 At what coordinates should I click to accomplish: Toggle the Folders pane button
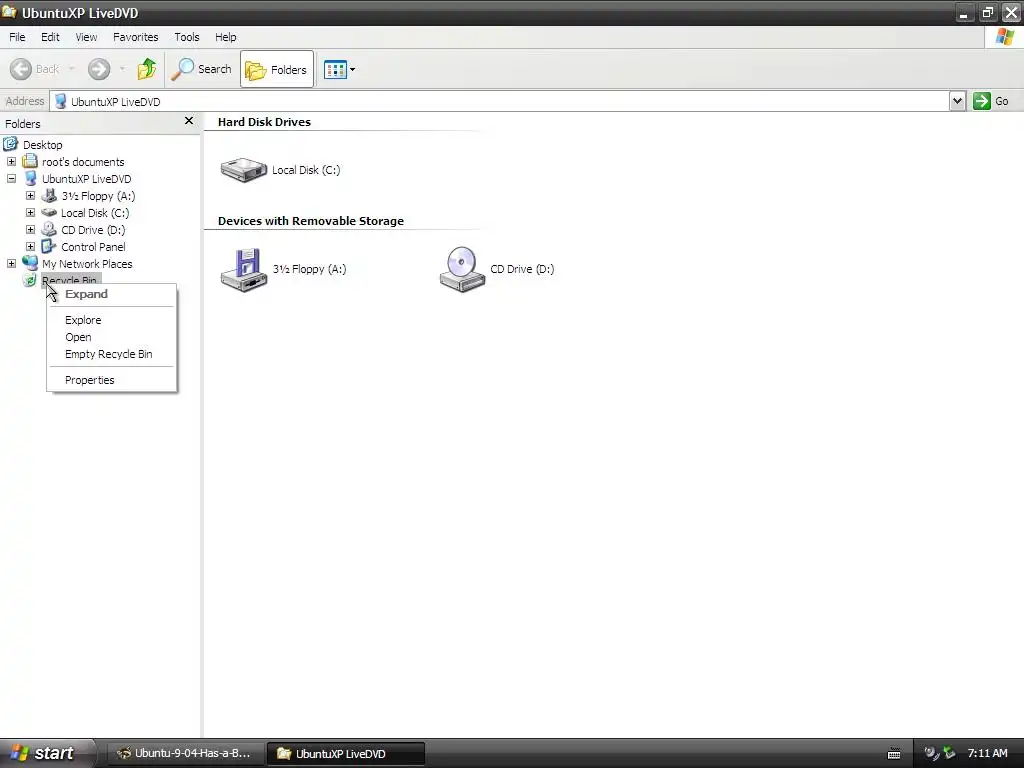tap(277, 69)
